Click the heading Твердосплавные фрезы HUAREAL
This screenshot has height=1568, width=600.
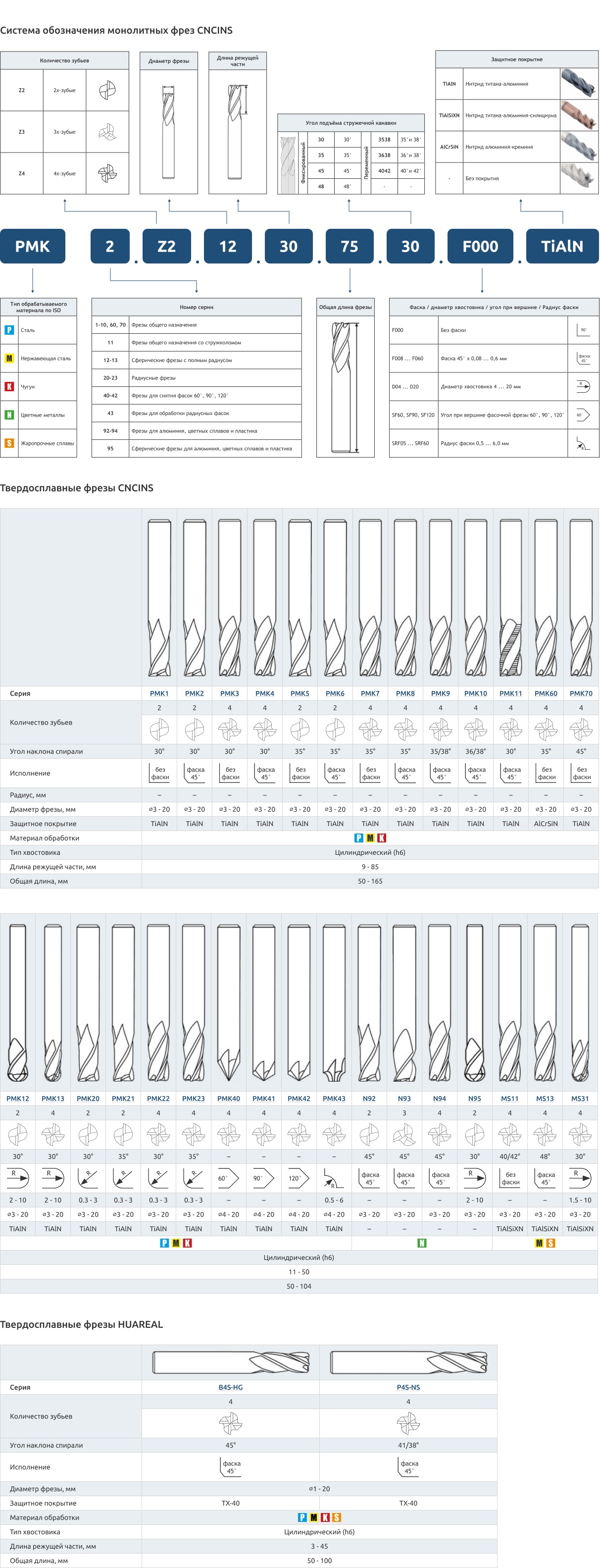[x=82, y=1324]
